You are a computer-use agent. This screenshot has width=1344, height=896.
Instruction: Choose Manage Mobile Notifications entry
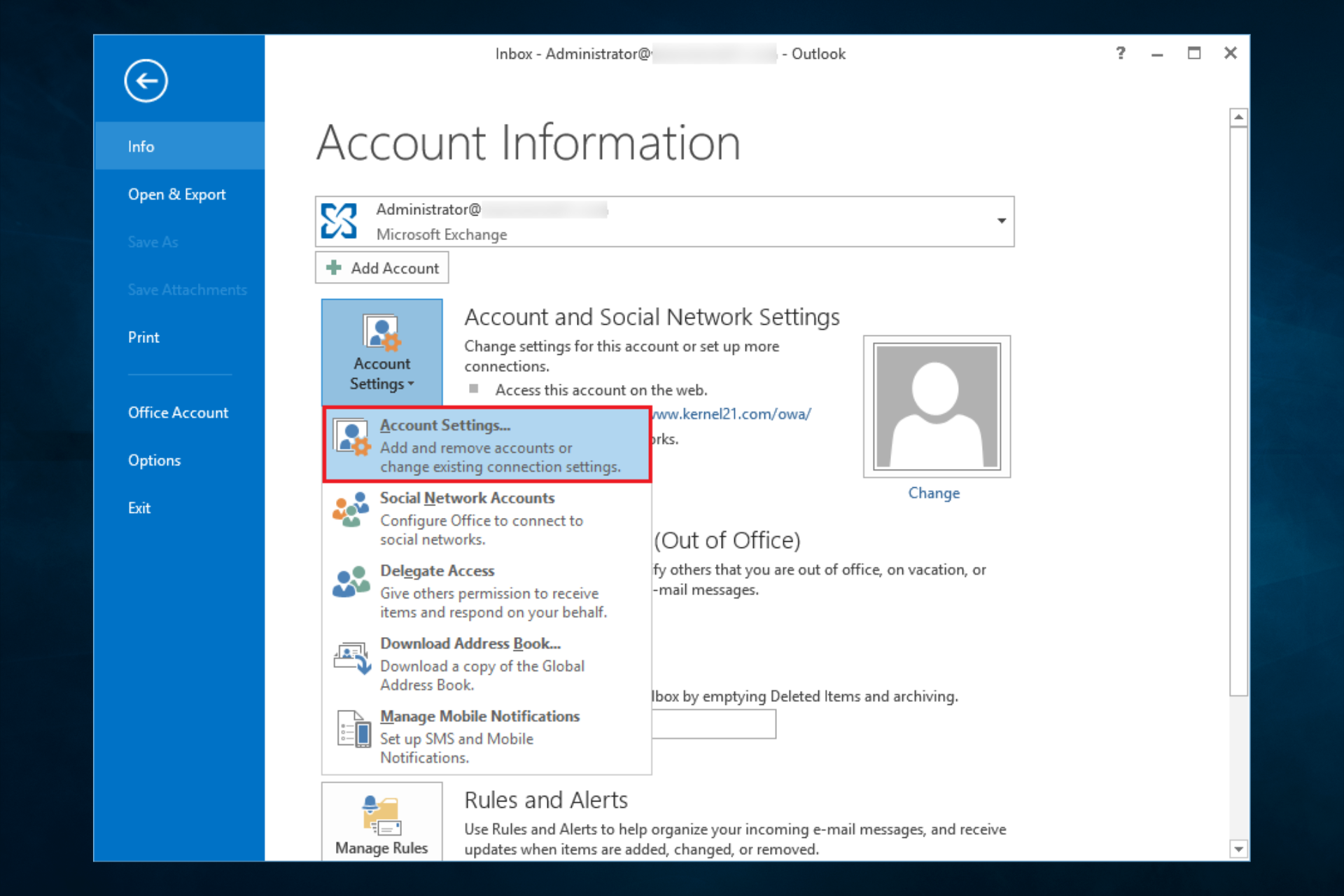click(x=487, y=736)
